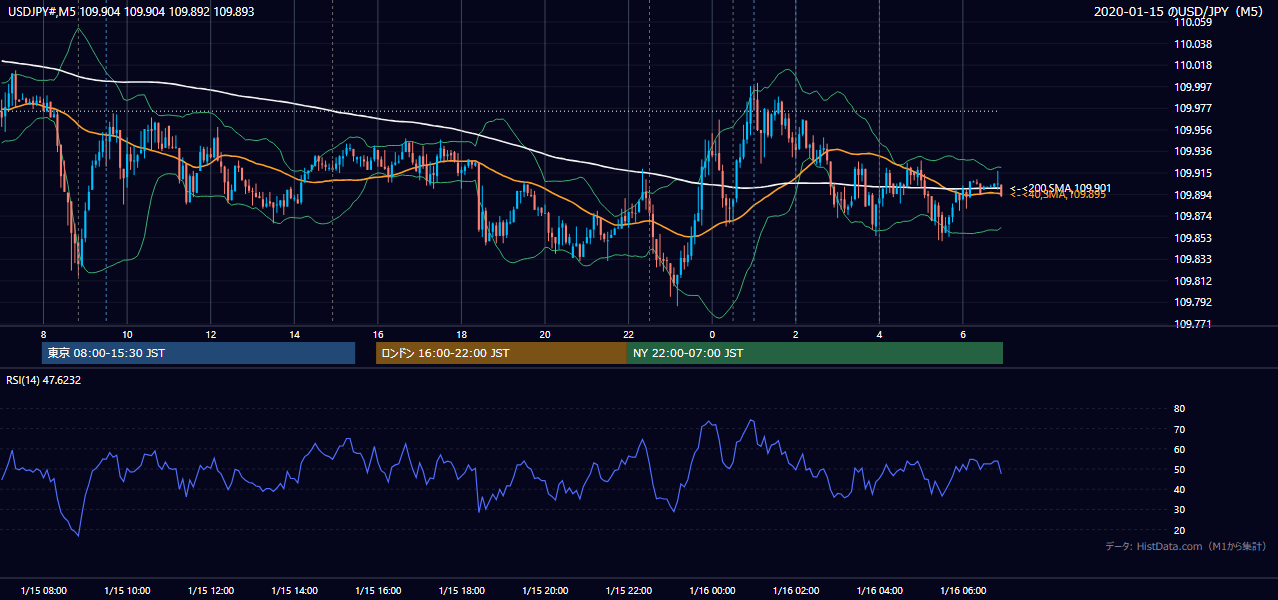This screenshot has width=1278, height=600.
Task: Click the 1/16 06:00 time label
Action: click(963, 590)
